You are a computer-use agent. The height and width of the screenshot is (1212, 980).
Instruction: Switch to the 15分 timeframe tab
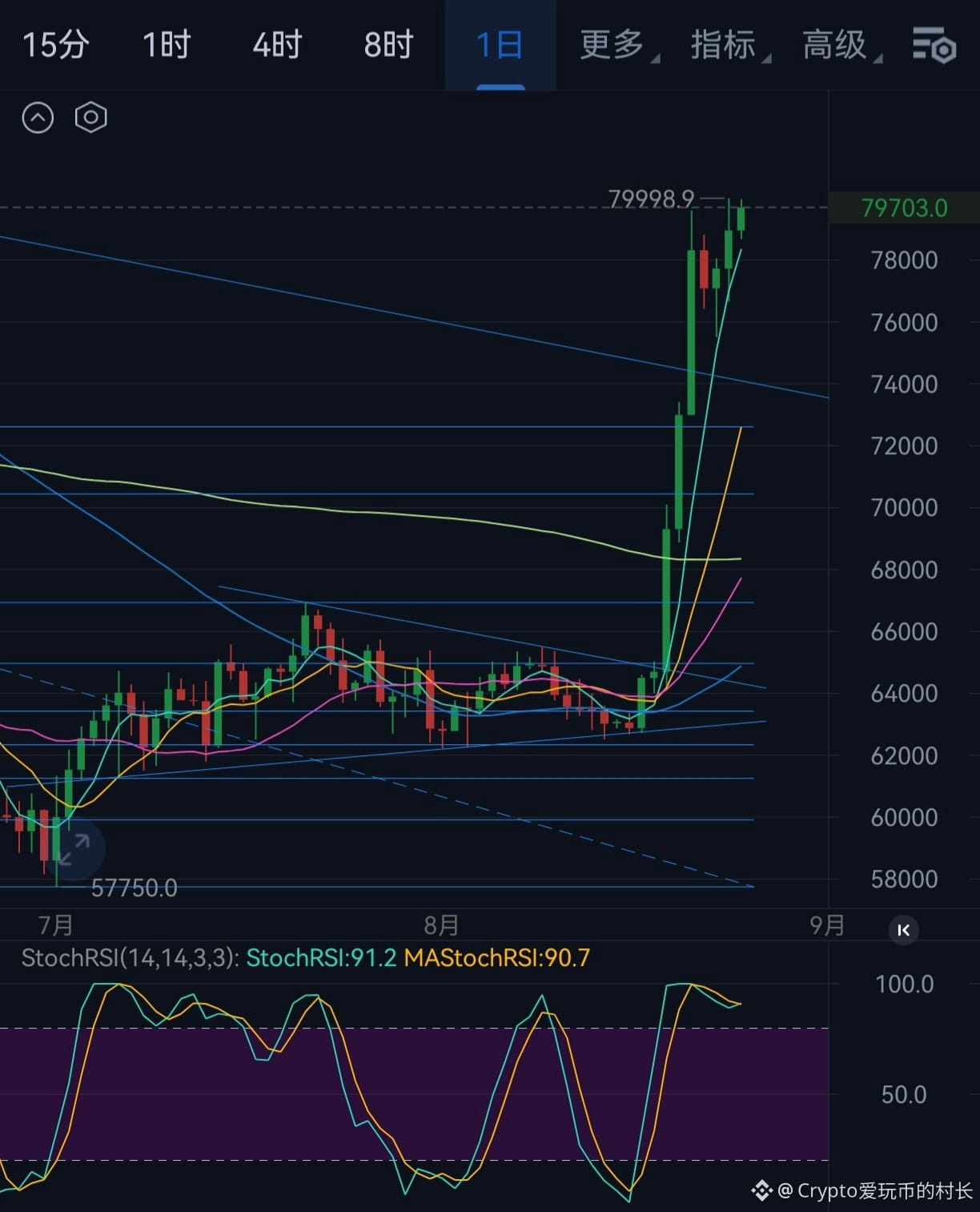tap(55, 44)
